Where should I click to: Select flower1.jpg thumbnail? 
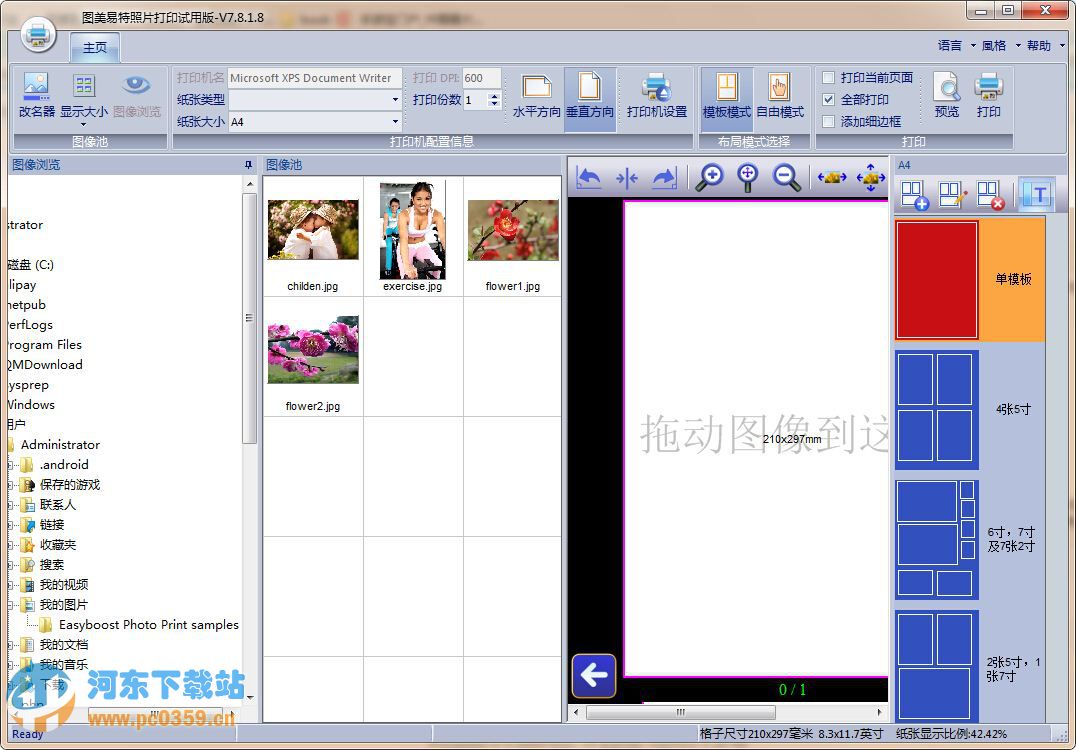coord(513,230)
